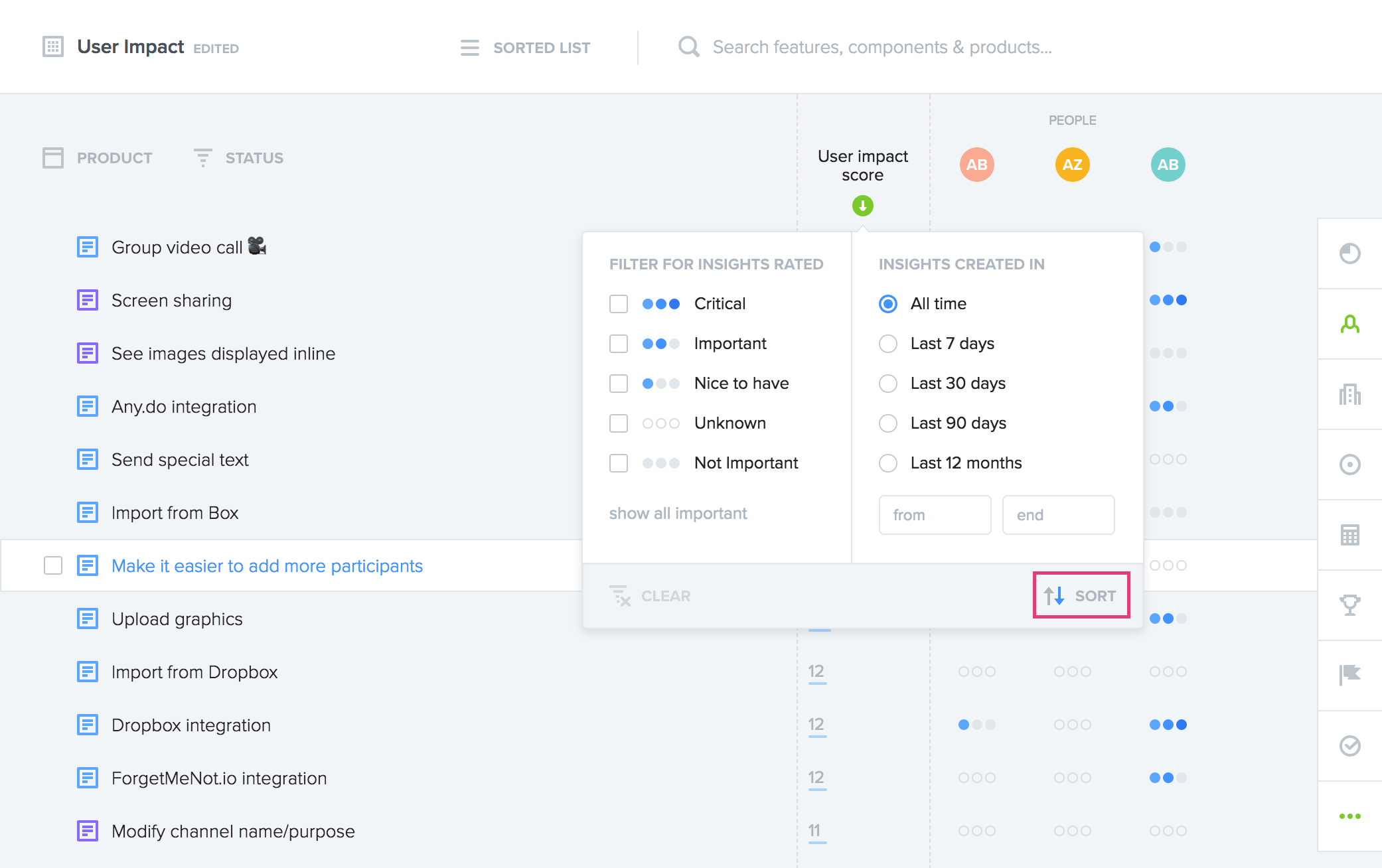Select Last 7 days radio option

(887, 344)
